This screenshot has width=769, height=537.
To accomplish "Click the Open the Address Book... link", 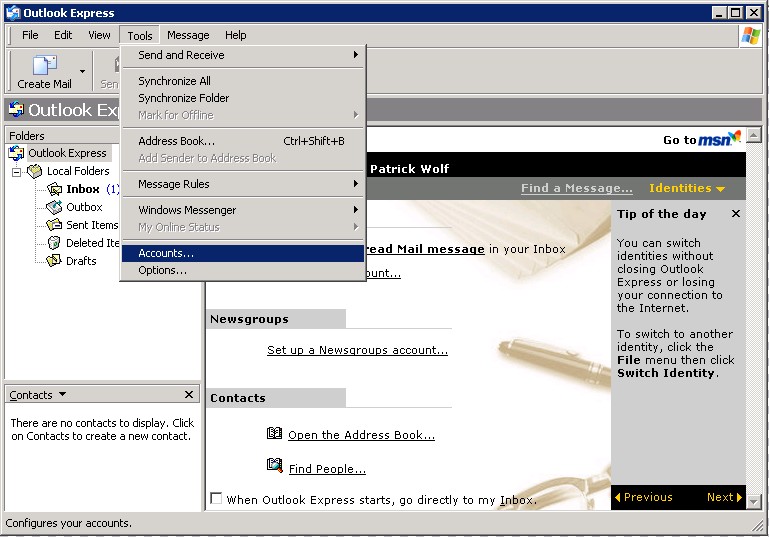I will click(x=361, y=435).
